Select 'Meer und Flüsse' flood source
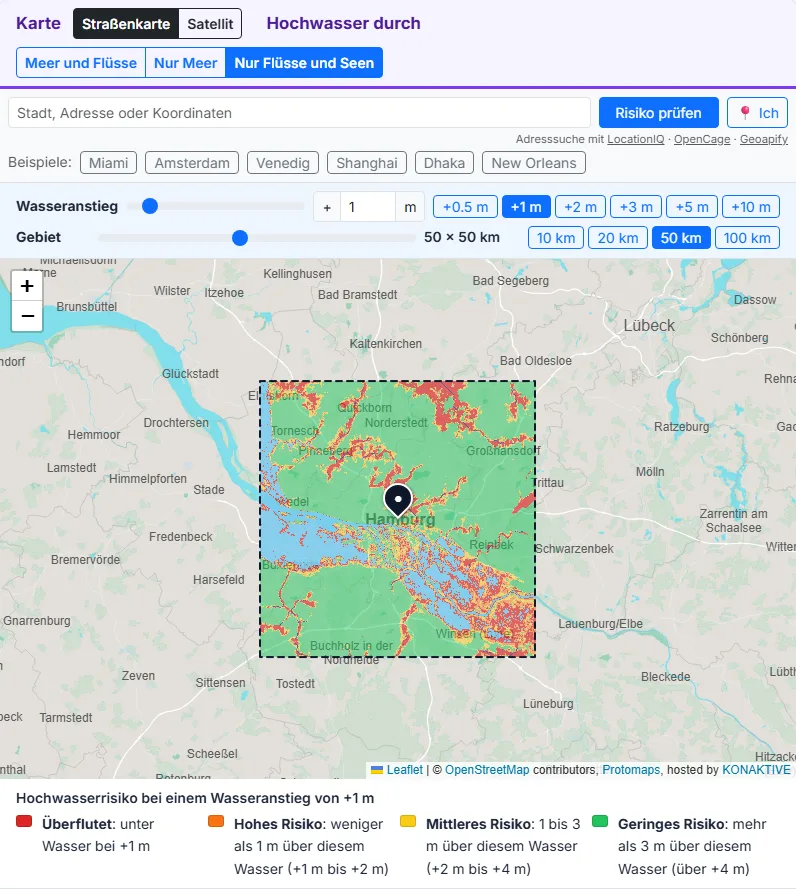Viewport: 796px width, 889px height. click(x=81, y=63)
